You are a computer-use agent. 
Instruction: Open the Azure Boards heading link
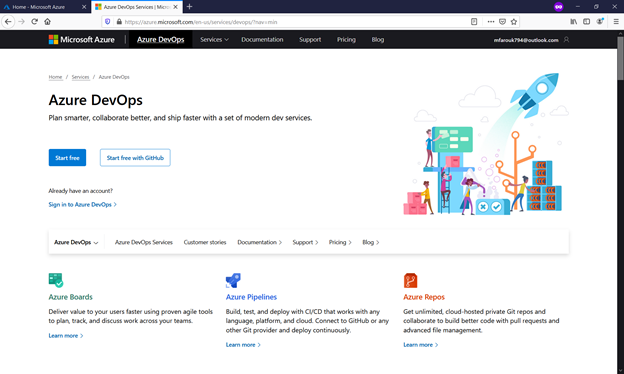tap(70, 297)
